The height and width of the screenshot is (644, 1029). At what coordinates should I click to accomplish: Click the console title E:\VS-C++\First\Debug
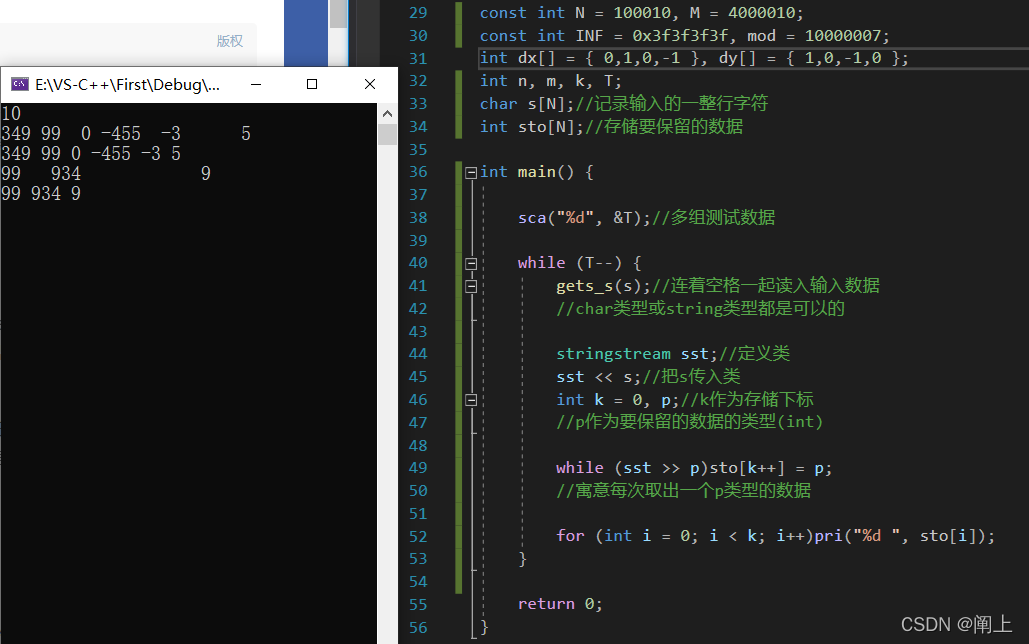[127, 85]
